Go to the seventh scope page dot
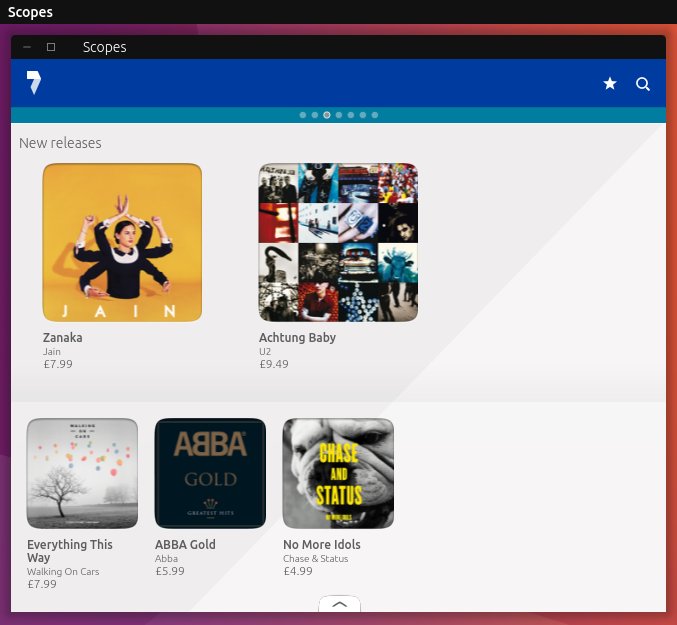The height and width of the screenshot is (625, 677). click(375, 115)
